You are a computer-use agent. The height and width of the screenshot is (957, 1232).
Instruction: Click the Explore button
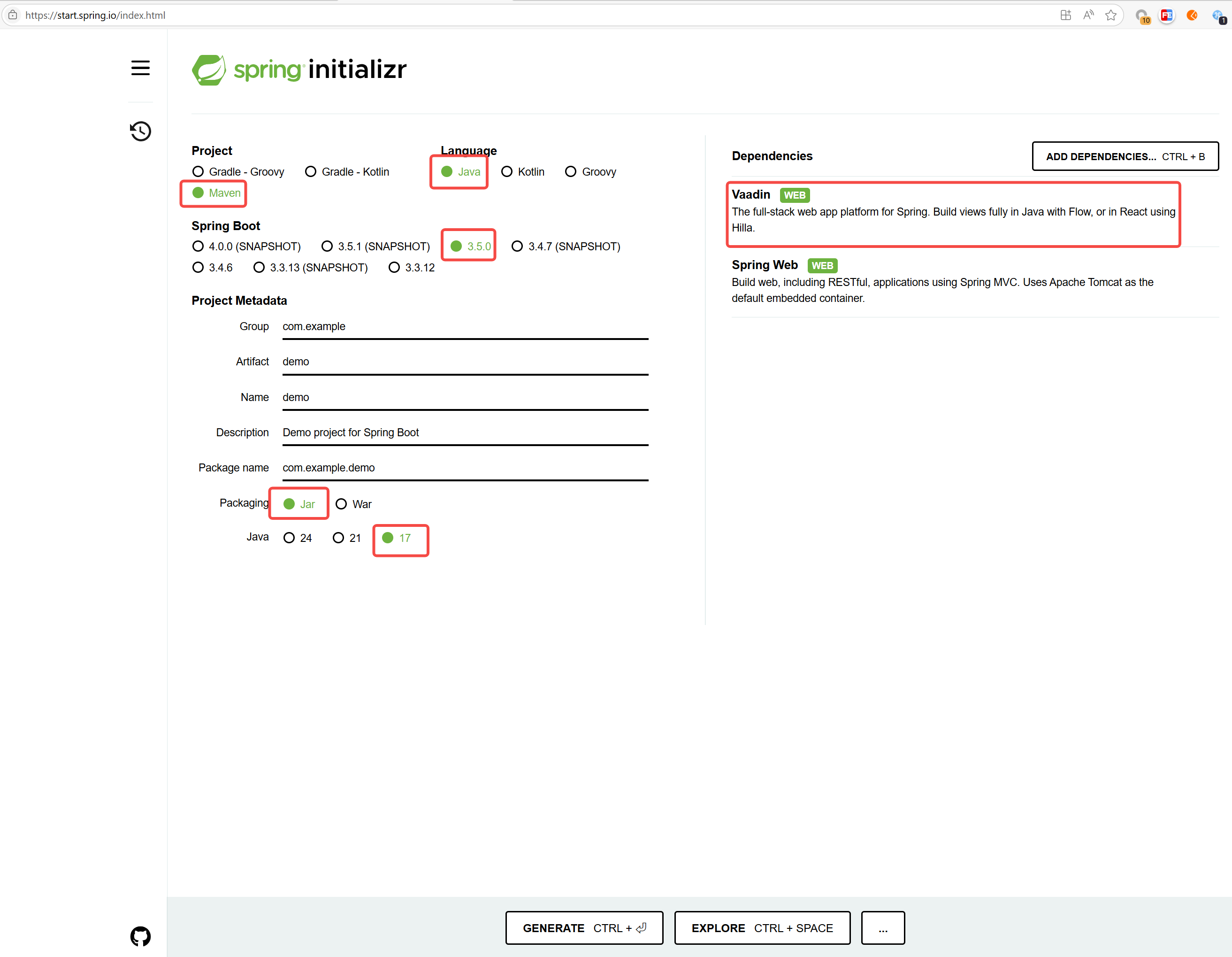[762, 928]
